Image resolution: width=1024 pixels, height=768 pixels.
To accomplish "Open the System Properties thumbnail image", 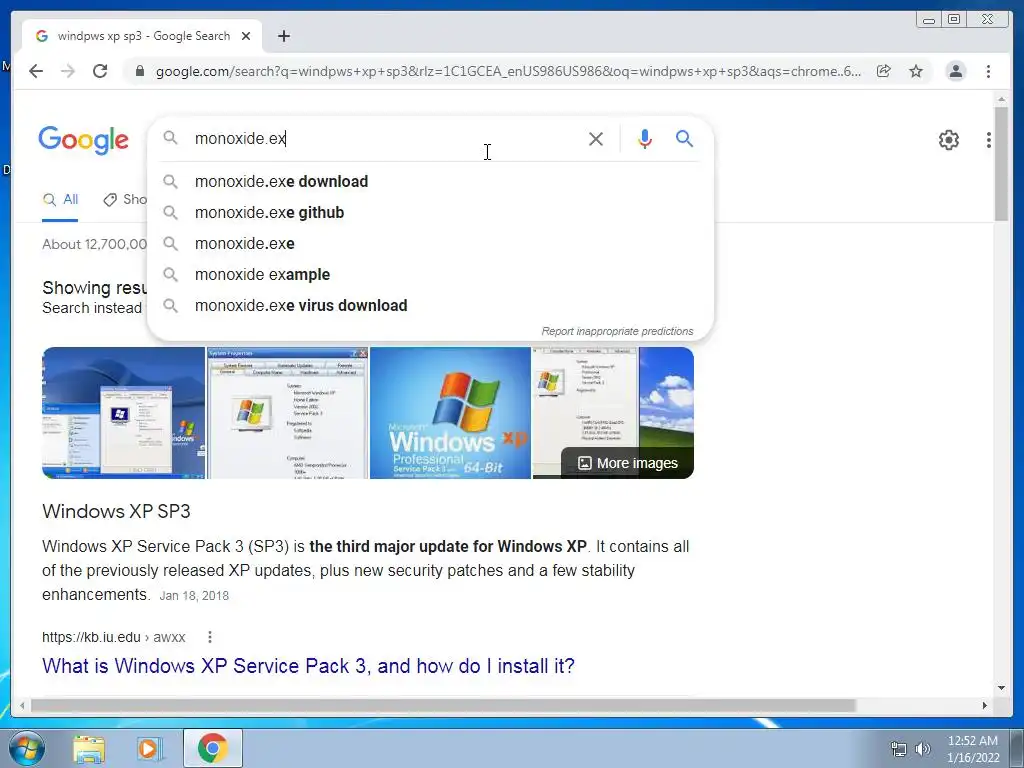I will pyautogui.click(x=287, y=413).
